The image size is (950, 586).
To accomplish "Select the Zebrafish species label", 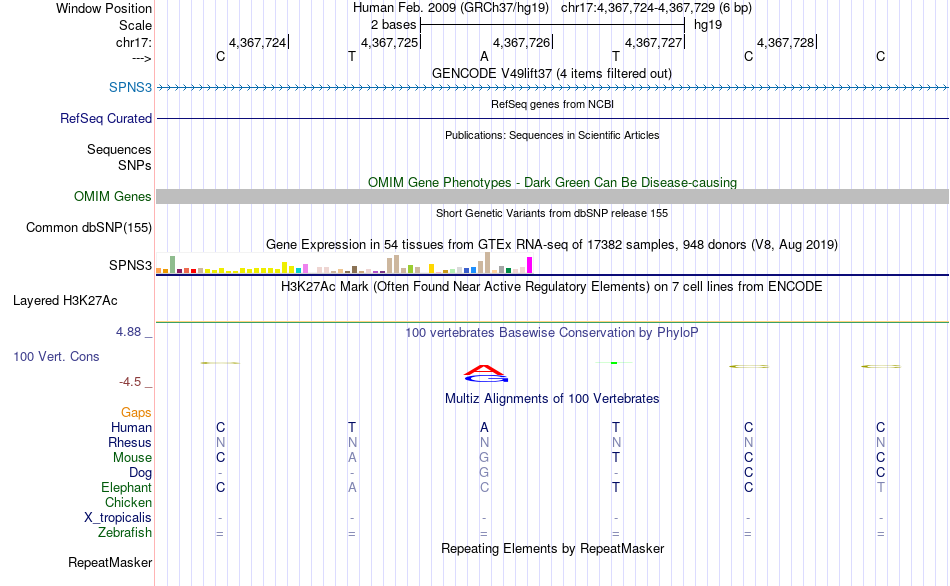I will [125, 532].
